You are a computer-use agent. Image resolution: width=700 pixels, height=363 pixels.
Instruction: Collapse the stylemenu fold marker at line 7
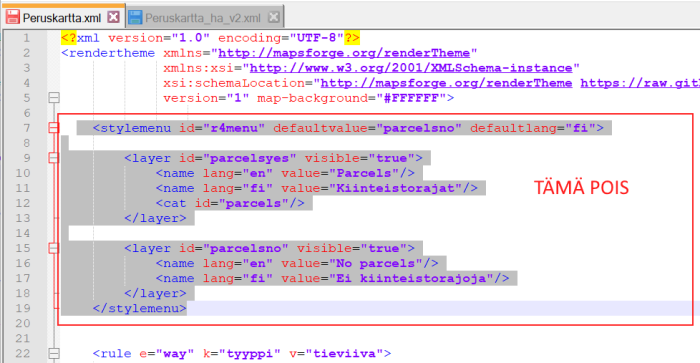click(54, 128)
